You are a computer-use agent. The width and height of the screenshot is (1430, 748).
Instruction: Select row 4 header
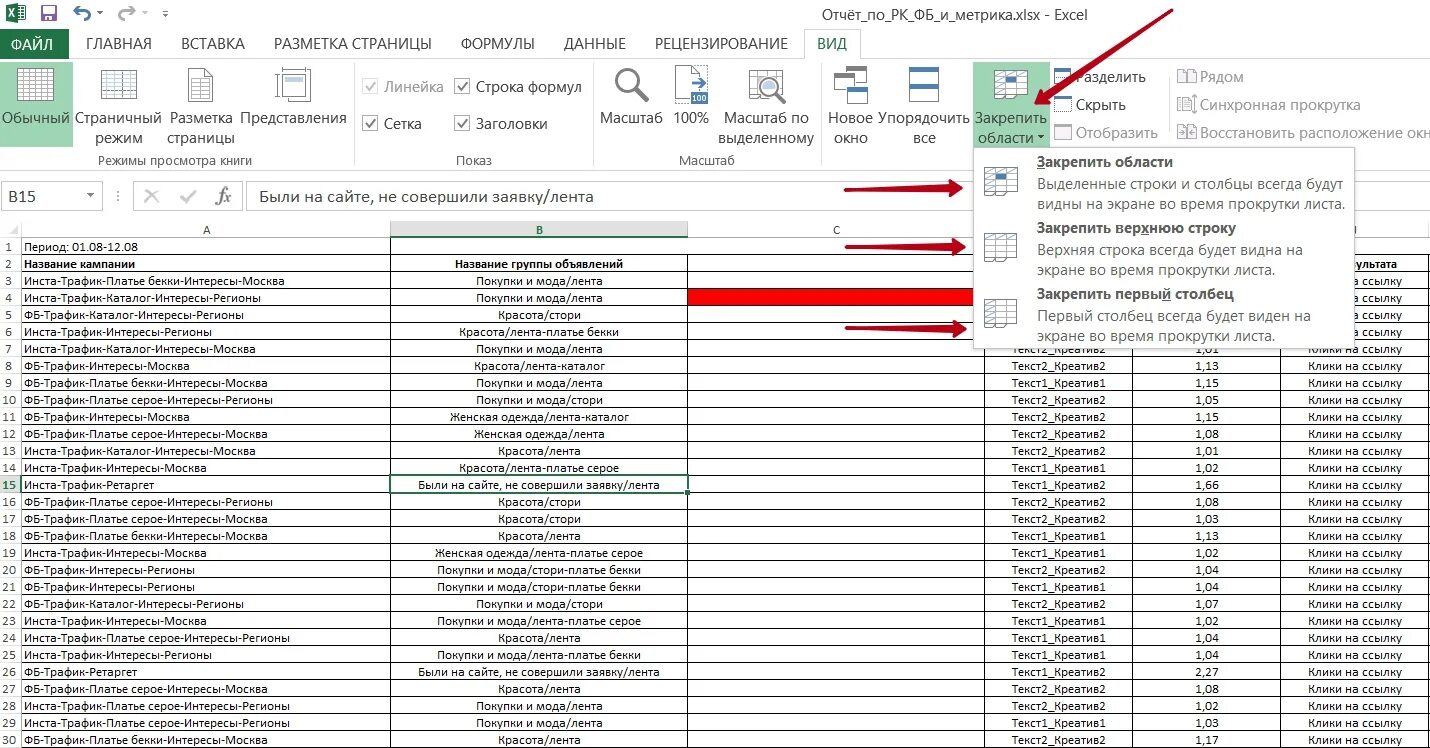pyautogui.click(x=10, y=298)
